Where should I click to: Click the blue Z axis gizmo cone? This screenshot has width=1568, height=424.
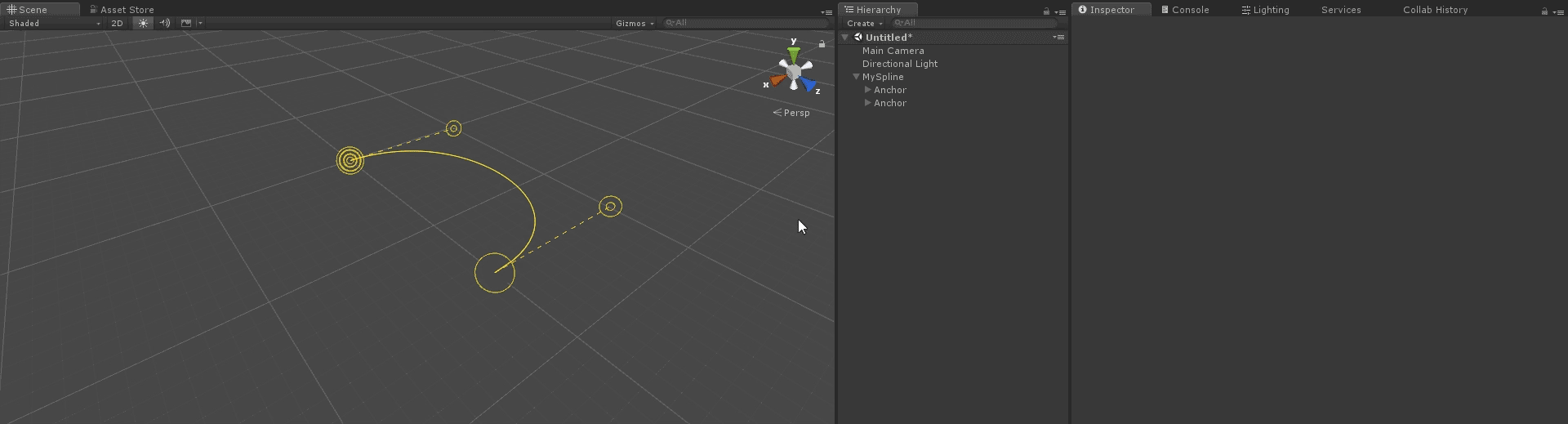pyautogui.click(x=808, y=84)
